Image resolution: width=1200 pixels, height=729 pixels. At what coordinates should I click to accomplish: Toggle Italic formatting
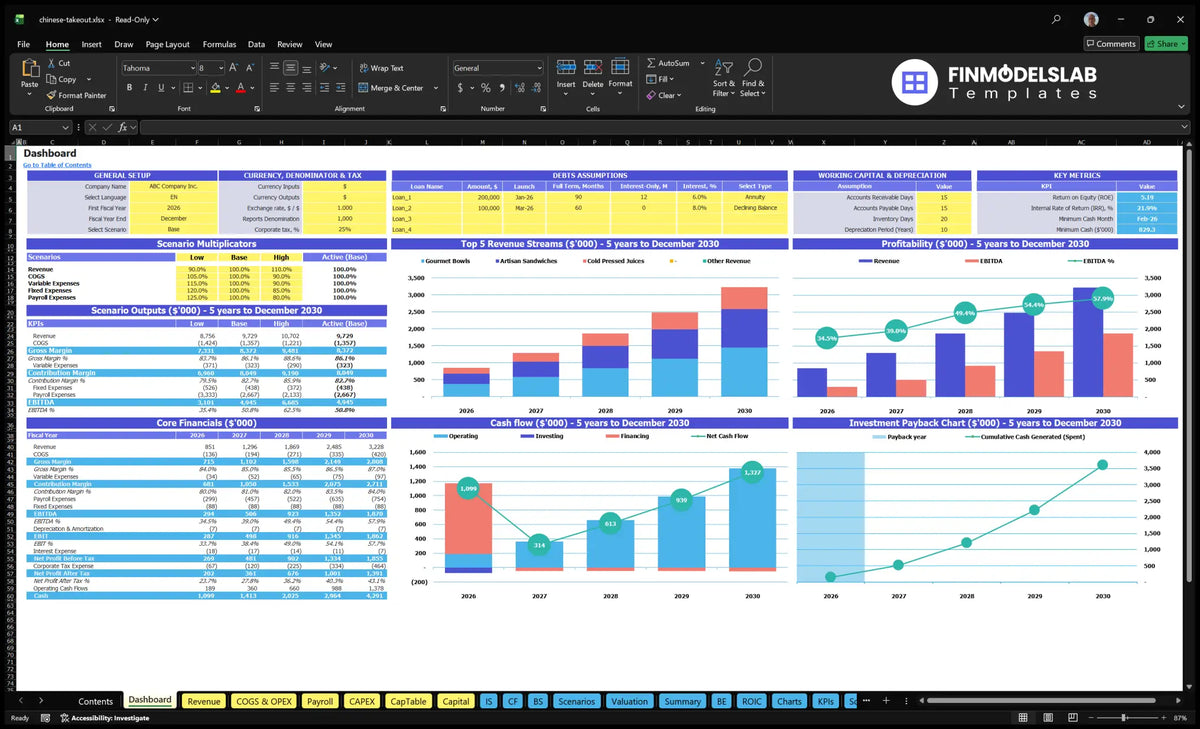(144, 88)
